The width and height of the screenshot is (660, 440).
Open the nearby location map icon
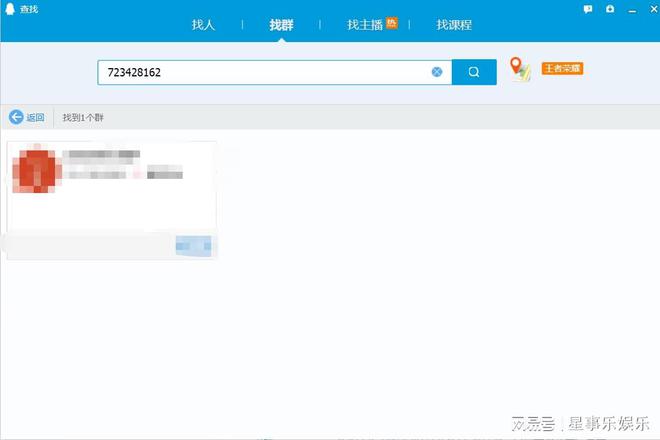pyautogui.click(x=520, y=69)
